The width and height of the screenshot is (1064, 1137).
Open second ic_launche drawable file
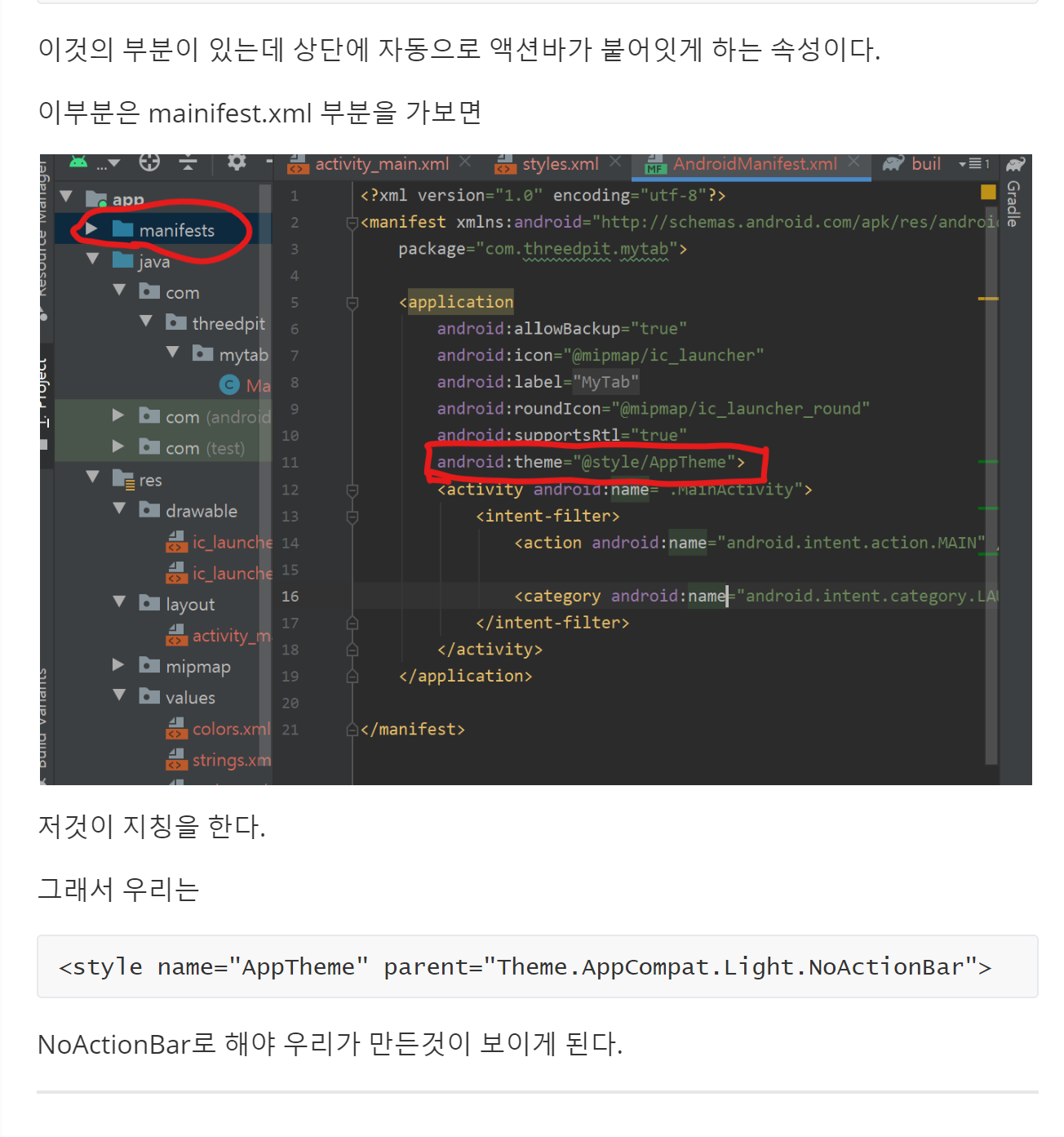click(x=219, y=573)
